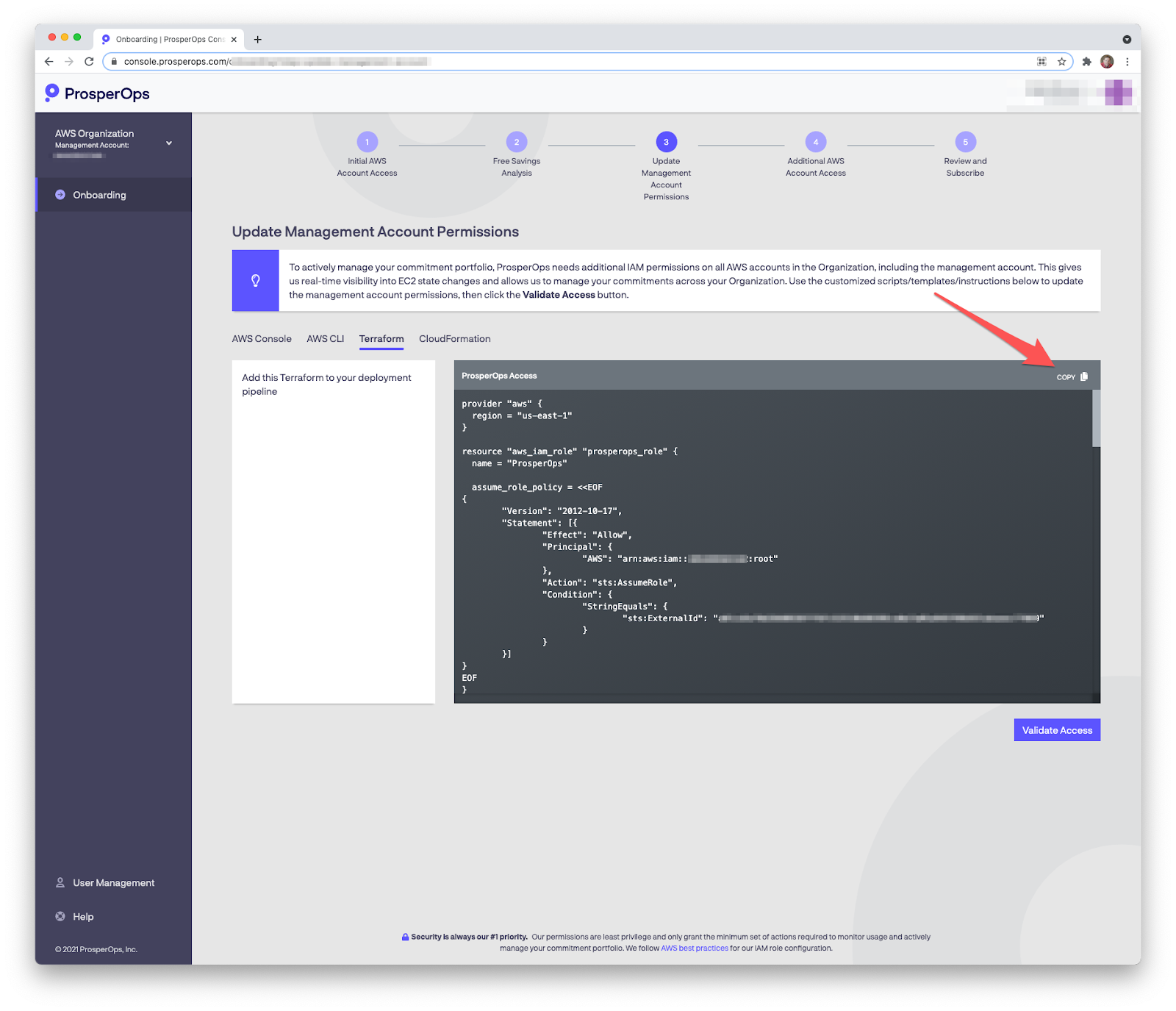This screenshot has width=1176, height=1011.
Task: Click the 'region = "us-east-1"' code line
Action: (522, 415)
